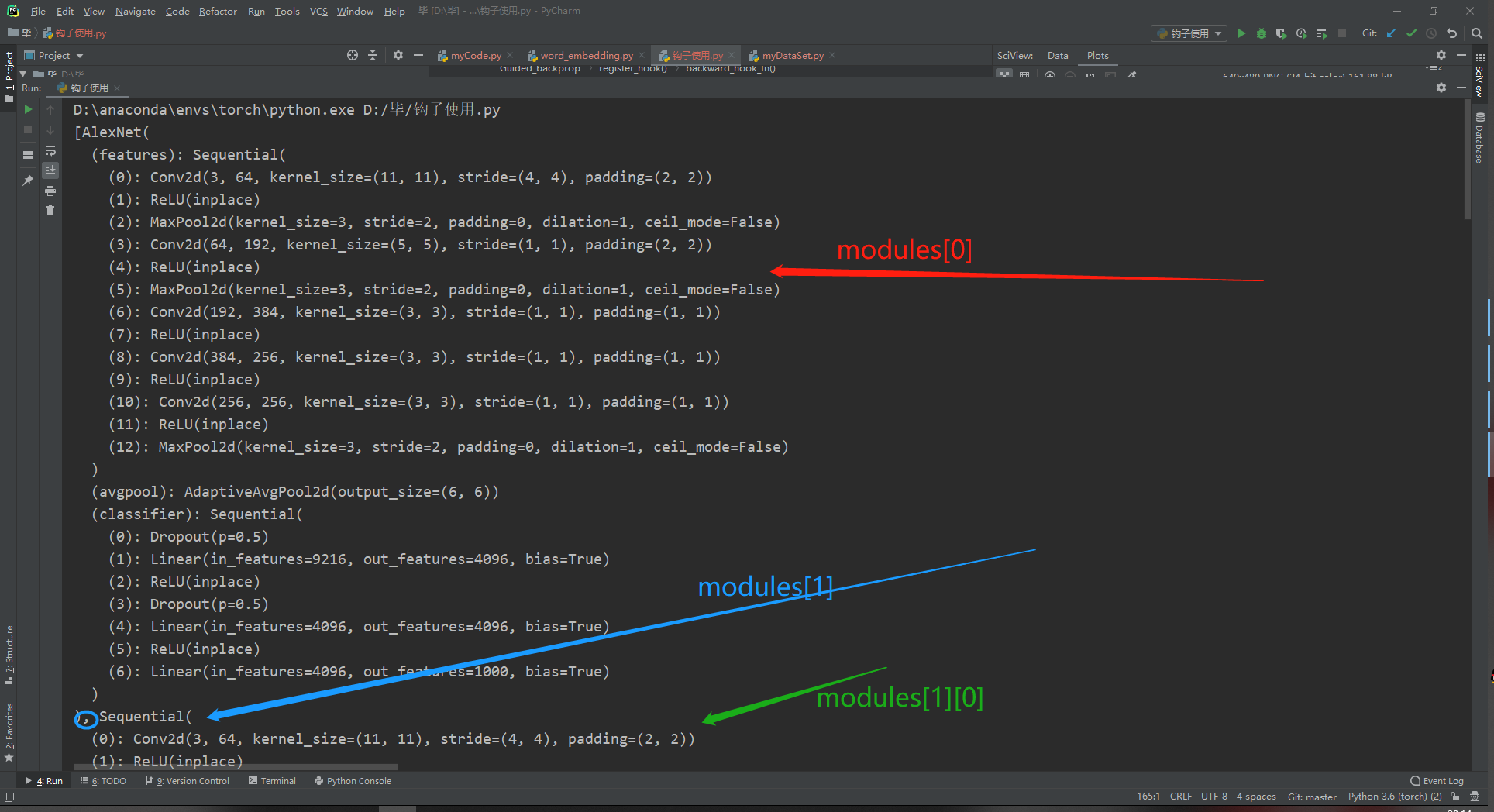Print console output with printer icon
The width and height of the screenshot is (1494, 812).
point(50,191)
